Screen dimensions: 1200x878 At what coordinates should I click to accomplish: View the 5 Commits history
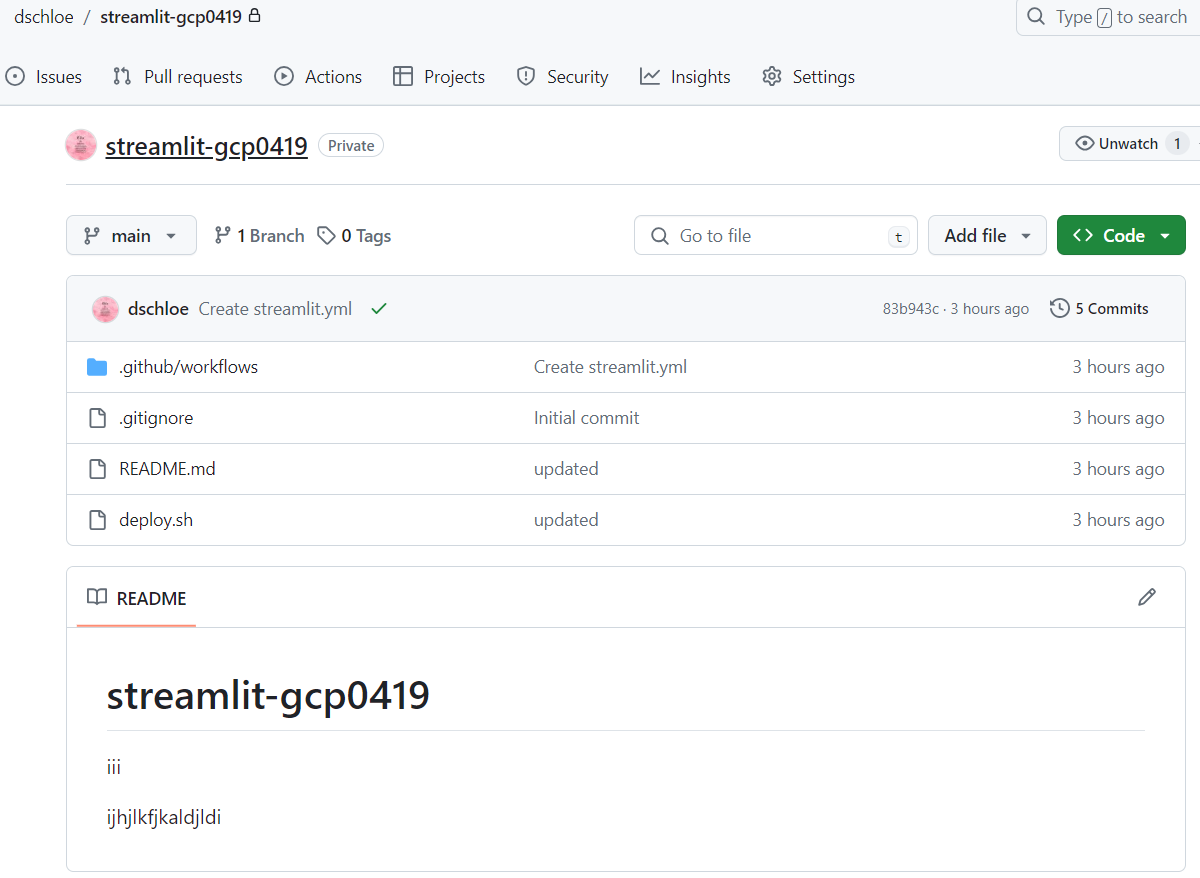tap(1099, 309)
